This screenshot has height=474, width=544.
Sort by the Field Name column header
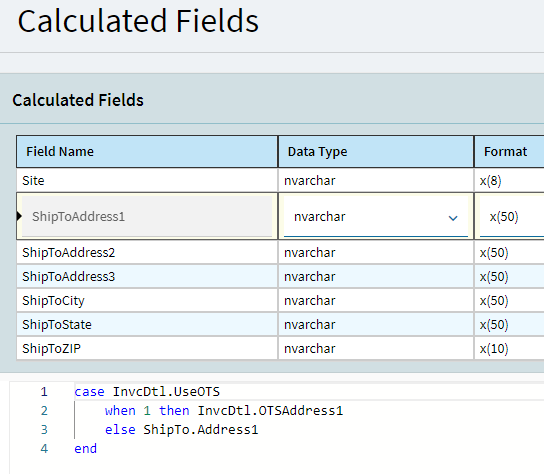[x=147, y=152]
